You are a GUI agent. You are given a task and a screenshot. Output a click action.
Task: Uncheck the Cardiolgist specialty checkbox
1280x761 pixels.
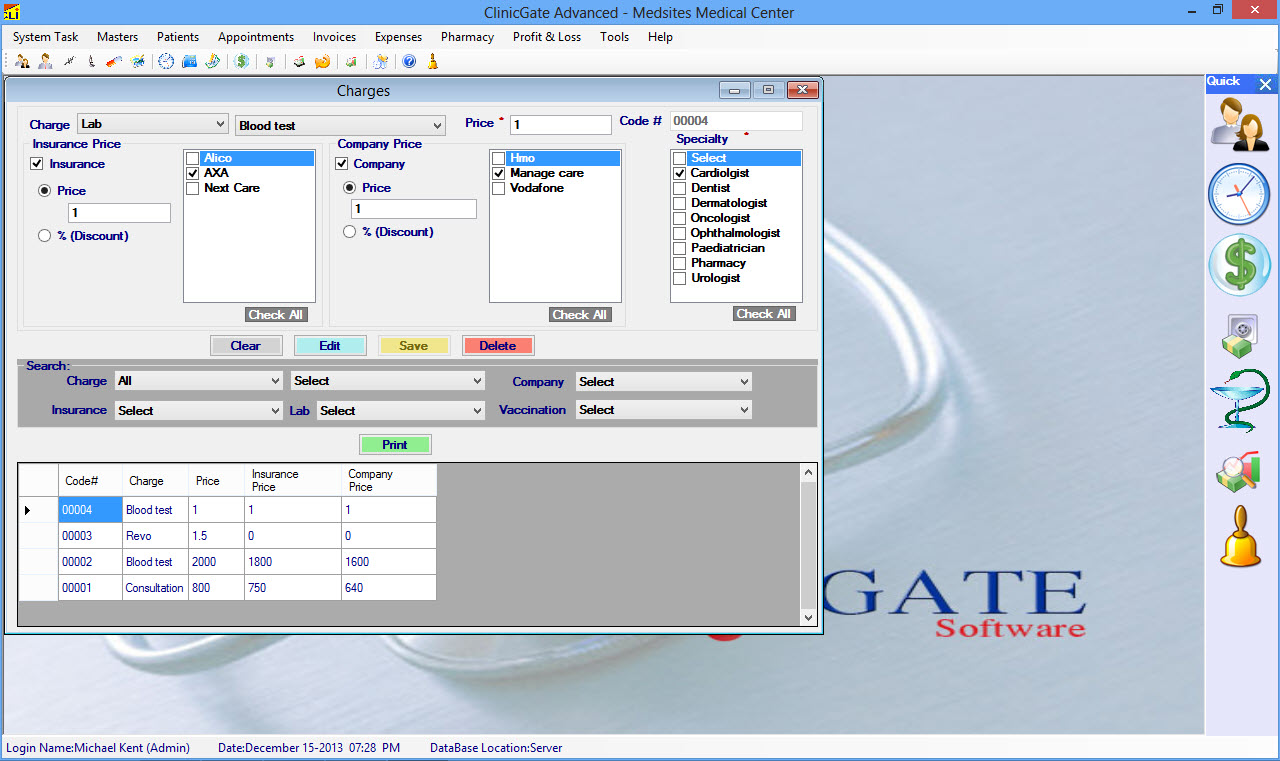680,174
